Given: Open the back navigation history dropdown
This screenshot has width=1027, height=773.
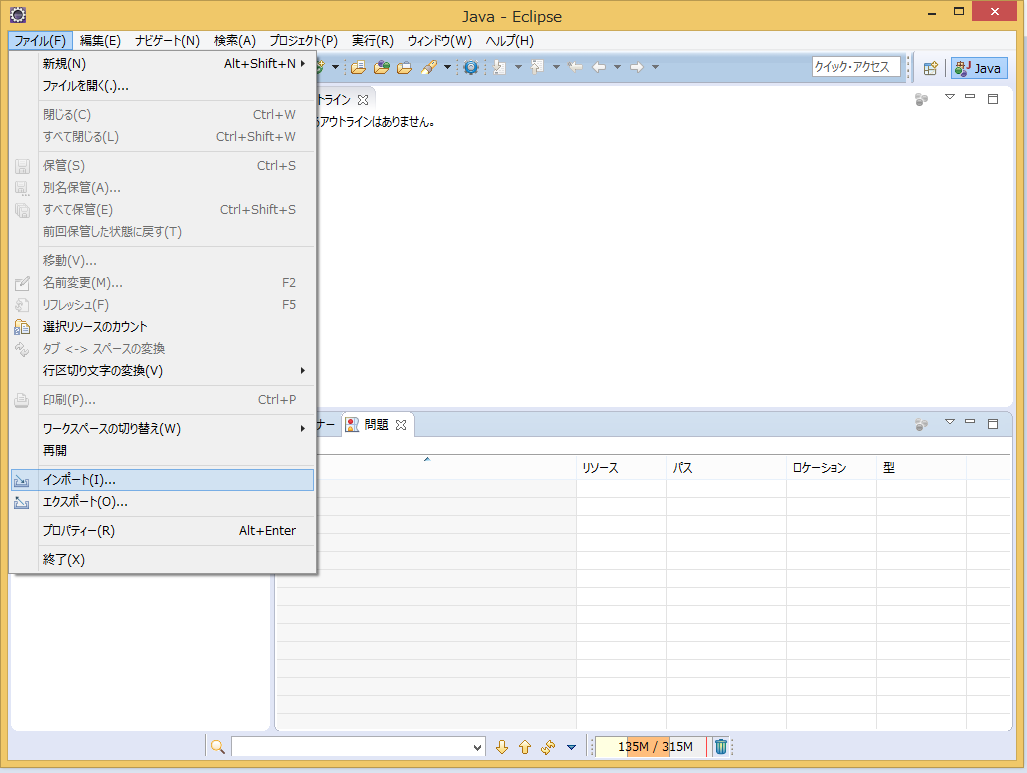Looking at the screenshot, I should 617,67.
